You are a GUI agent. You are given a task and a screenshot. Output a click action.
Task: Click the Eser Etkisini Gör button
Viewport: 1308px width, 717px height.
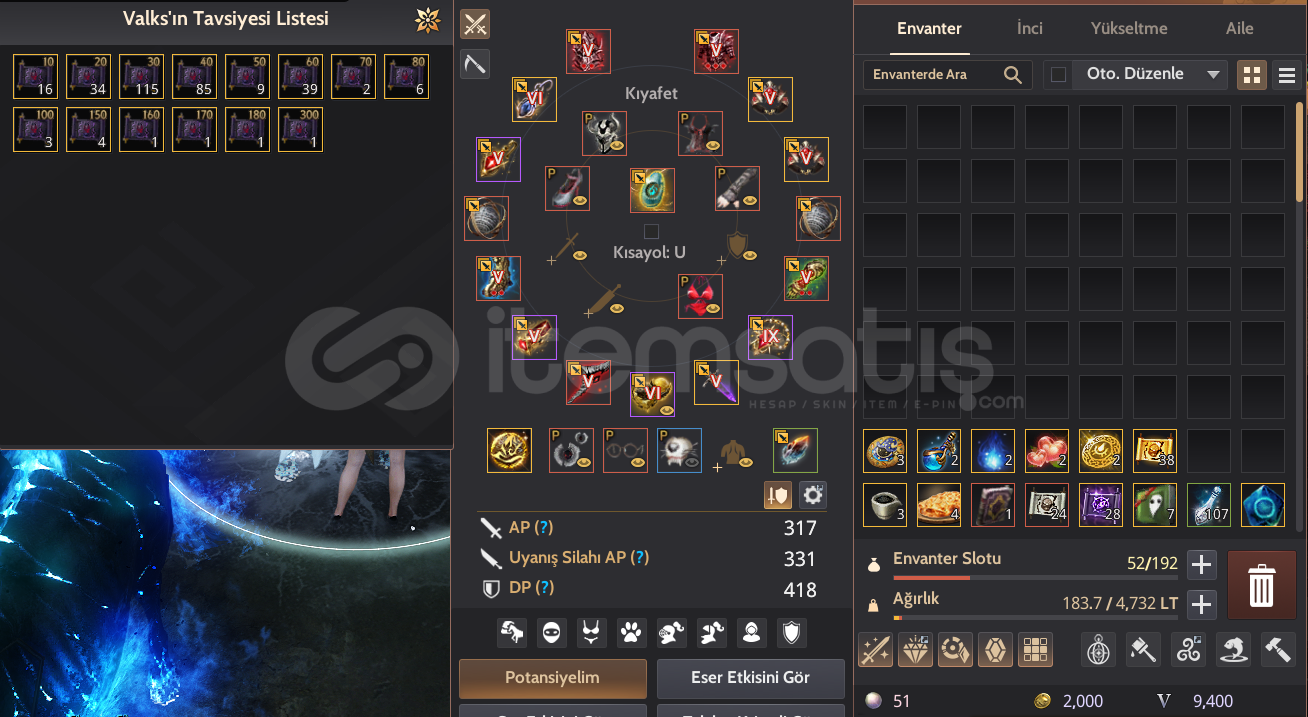(750, 678)
